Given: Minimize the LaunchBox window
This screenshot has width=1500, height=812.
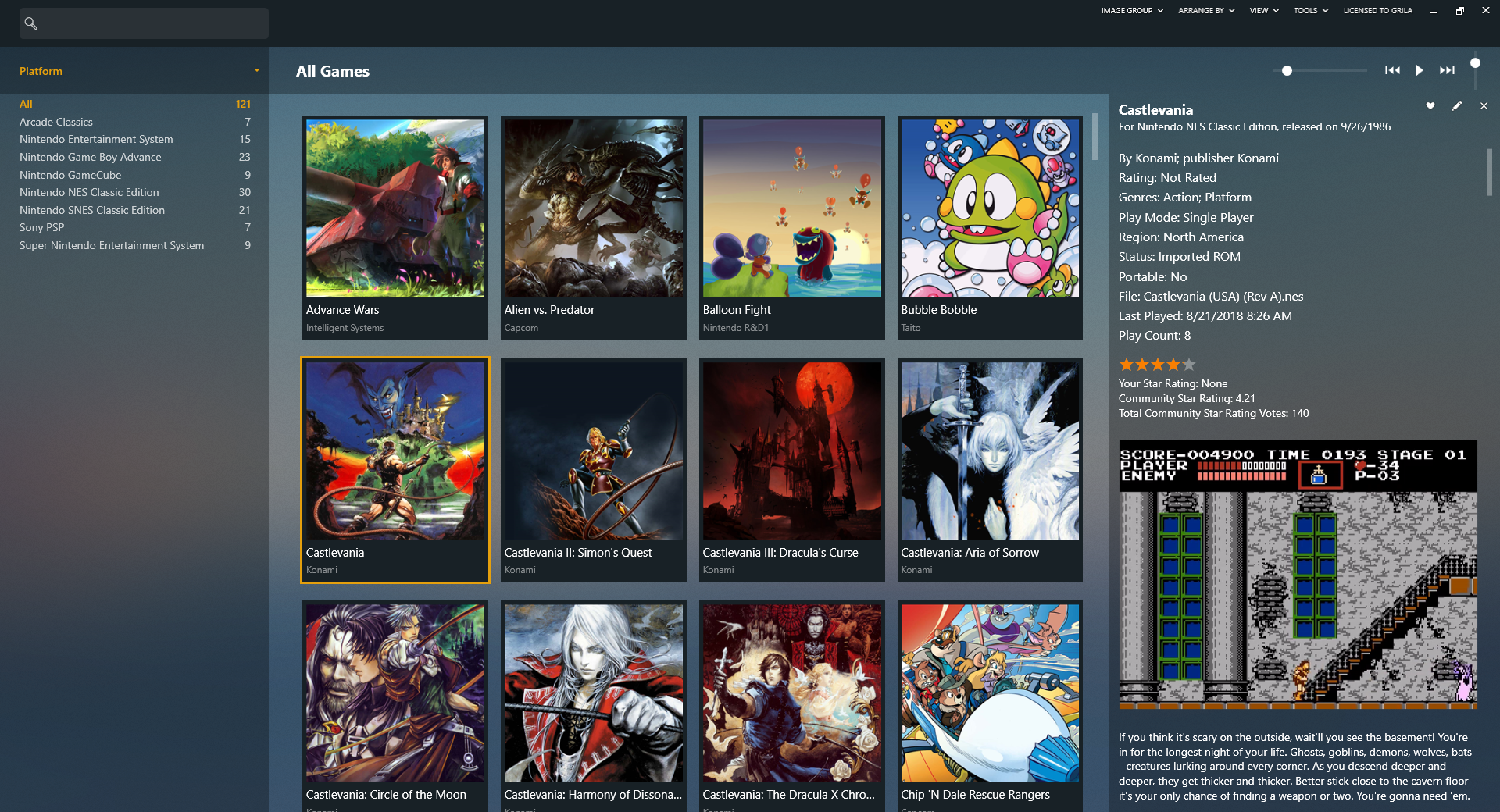Looking at the screenshot, I should tap(1434, 11).
